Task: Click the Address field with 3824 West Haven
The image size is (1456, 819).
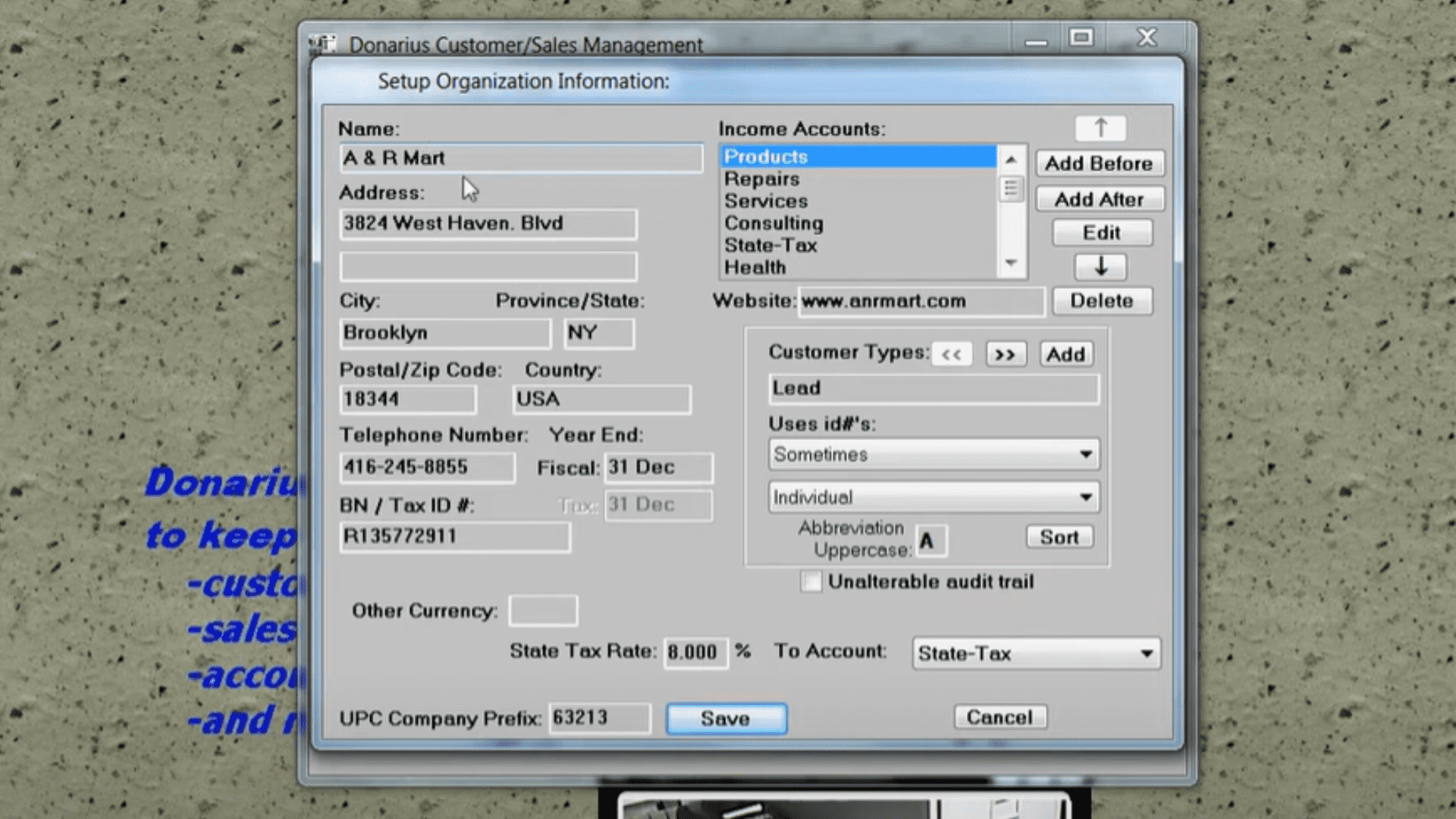Action: (x=488, y=224)
